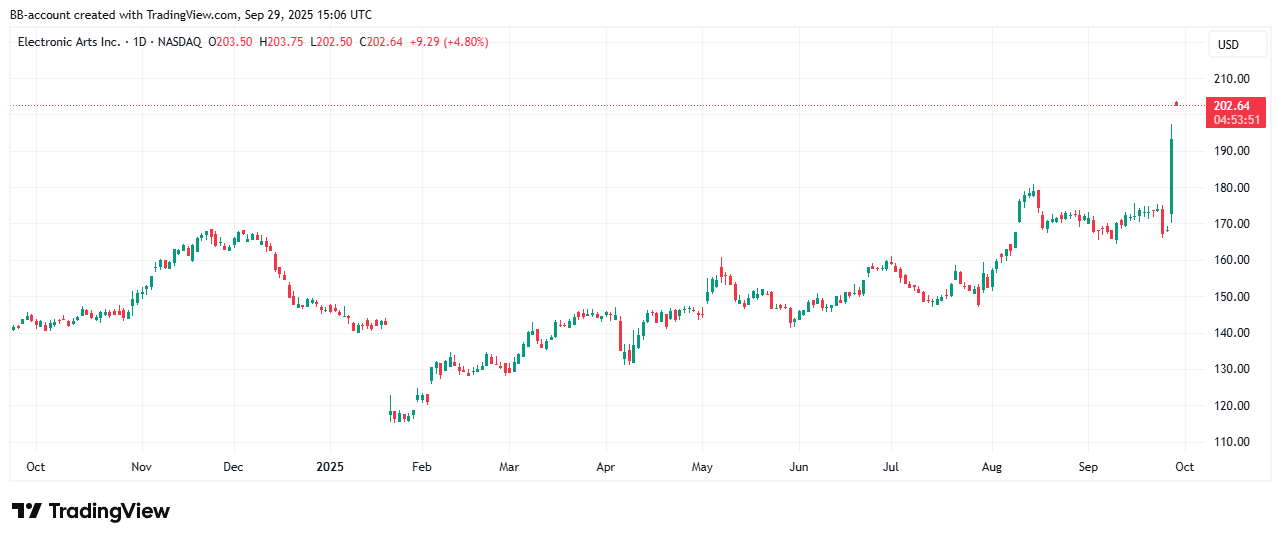Click the large green breakout candle

click(x=1171, y=175)
